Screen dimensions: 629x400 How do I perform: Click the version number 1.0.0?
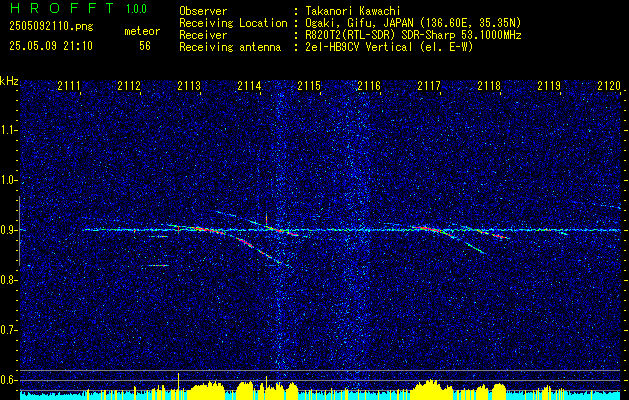136,9
